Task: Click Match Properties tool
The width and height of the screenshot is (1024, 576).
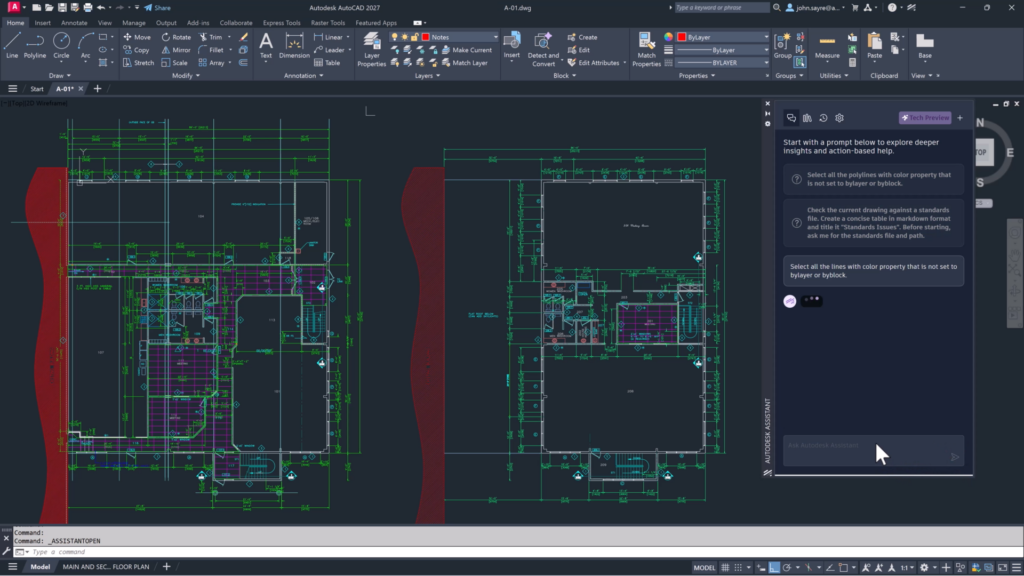Action: [x=647, y=49]
